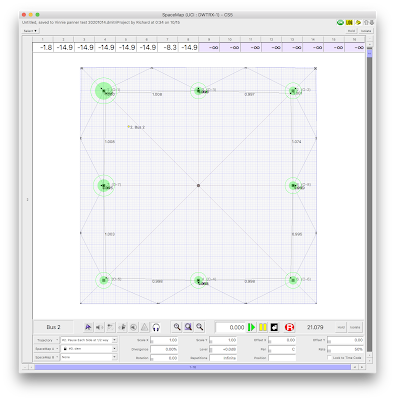Select the bottom-left speaker node
Image resolution: width=395 pixels, height=400 pixels.
coord(104,280)
